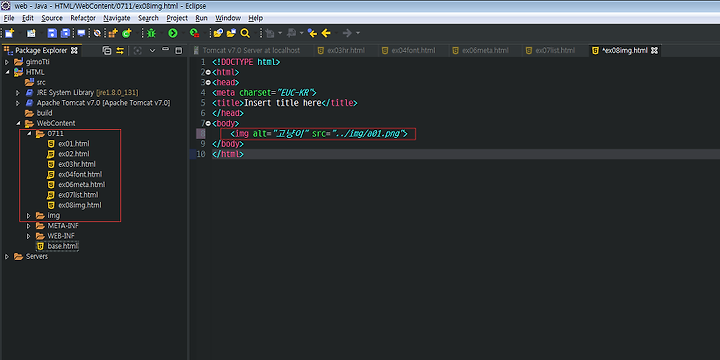Open the Source menu
The height and width of the screenshot is (360, 720).
(52, 18)
